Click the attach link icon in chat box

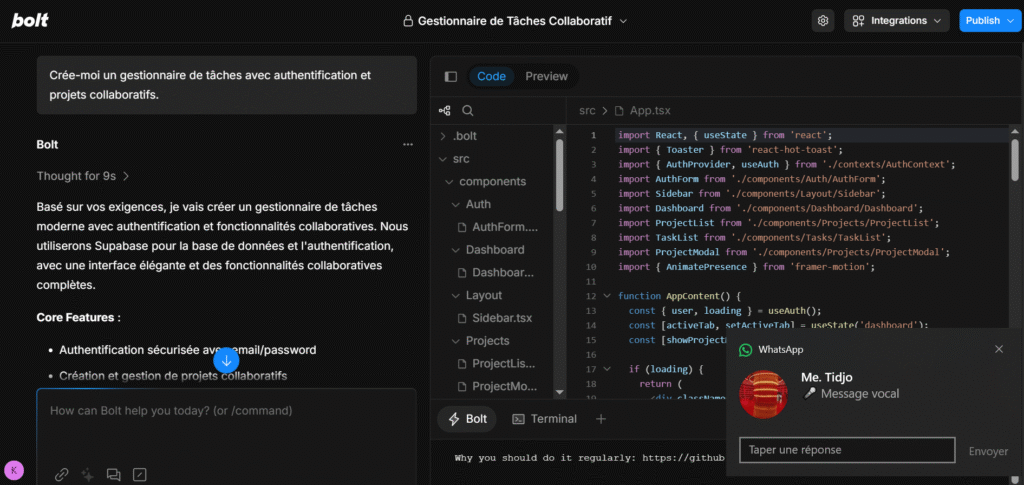pos(62,475)
